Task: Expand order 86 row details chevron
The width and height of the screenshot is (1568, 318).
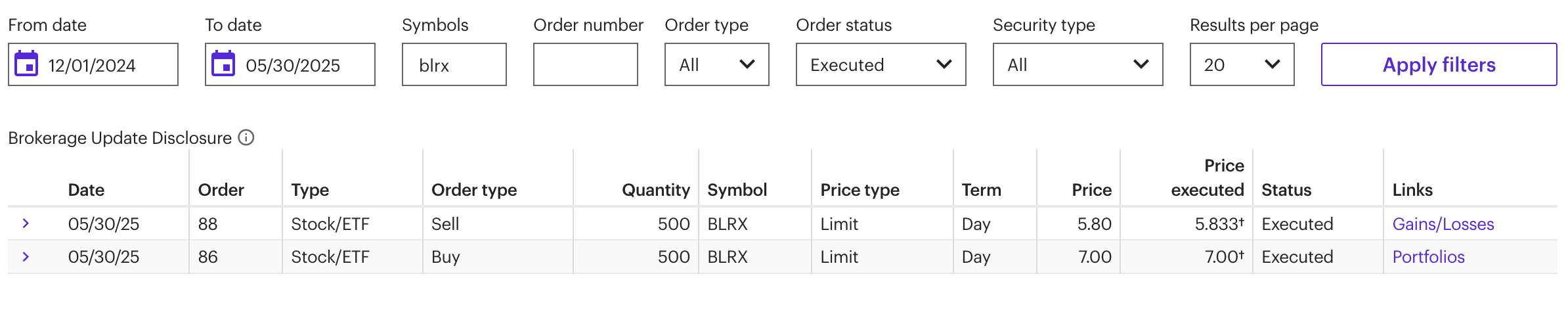Action: point(26,257)
